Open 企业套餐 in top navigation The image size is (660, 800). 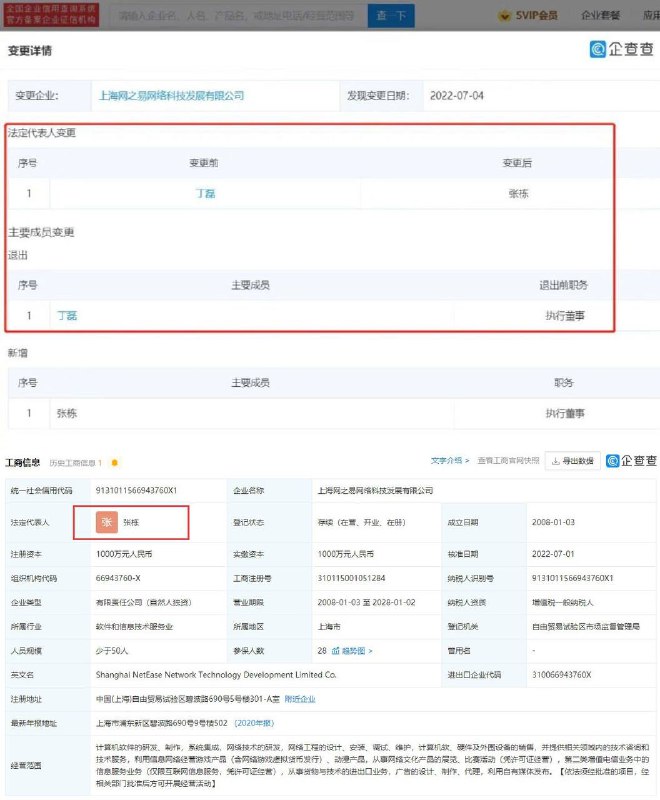(600, 16)
